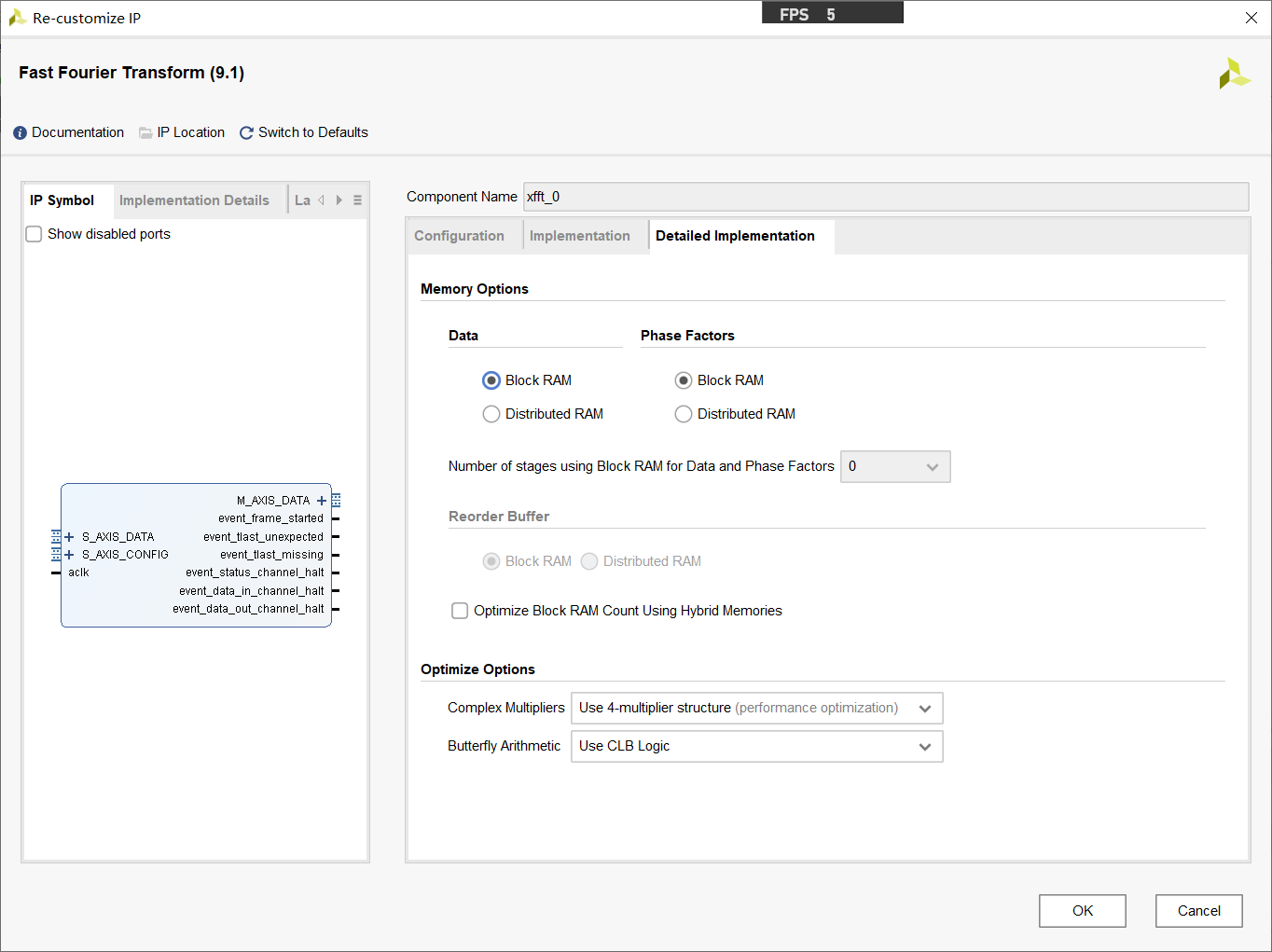Click the OK button
The image size is (1272, 952).
[x=1082, y=911]
